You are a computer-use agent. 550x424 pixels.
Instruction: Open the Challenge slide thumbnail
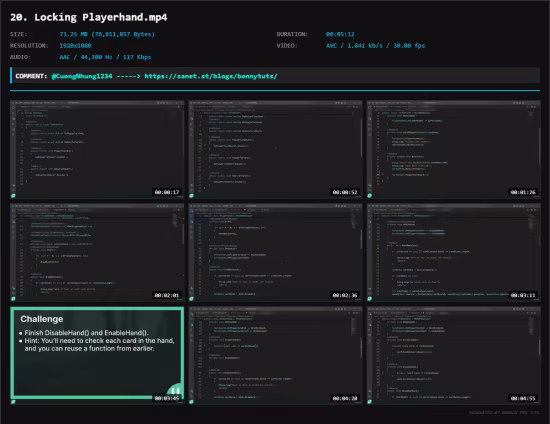coord(97,356)
